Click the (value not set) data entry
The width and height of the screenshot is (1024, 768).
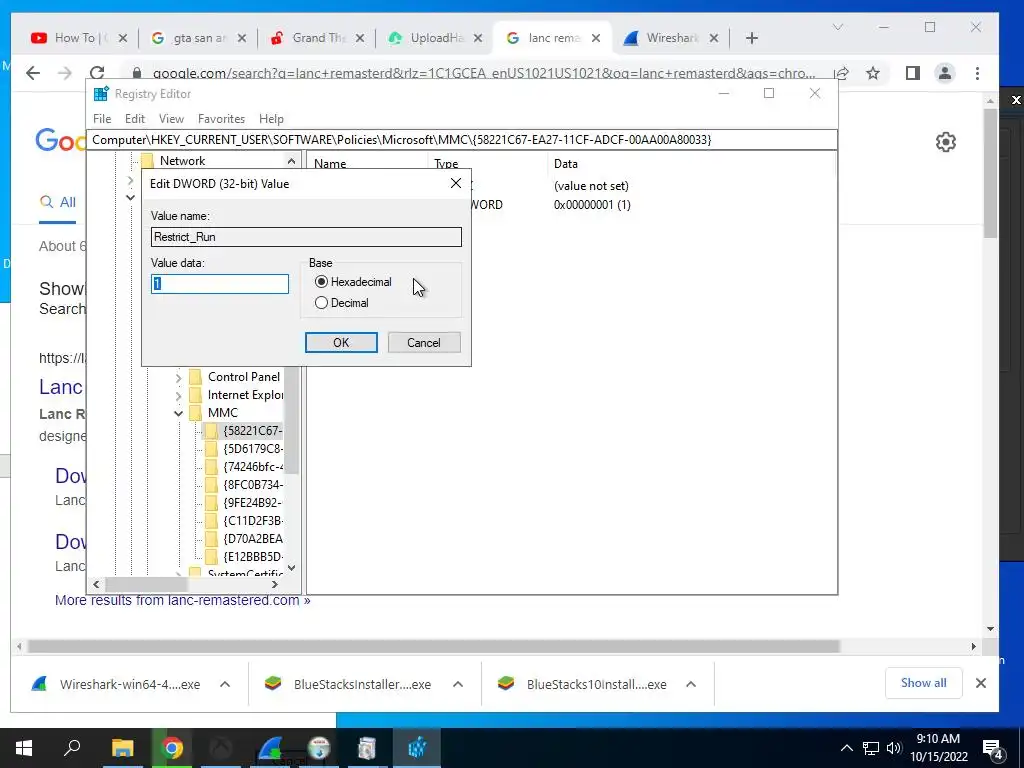591,186
